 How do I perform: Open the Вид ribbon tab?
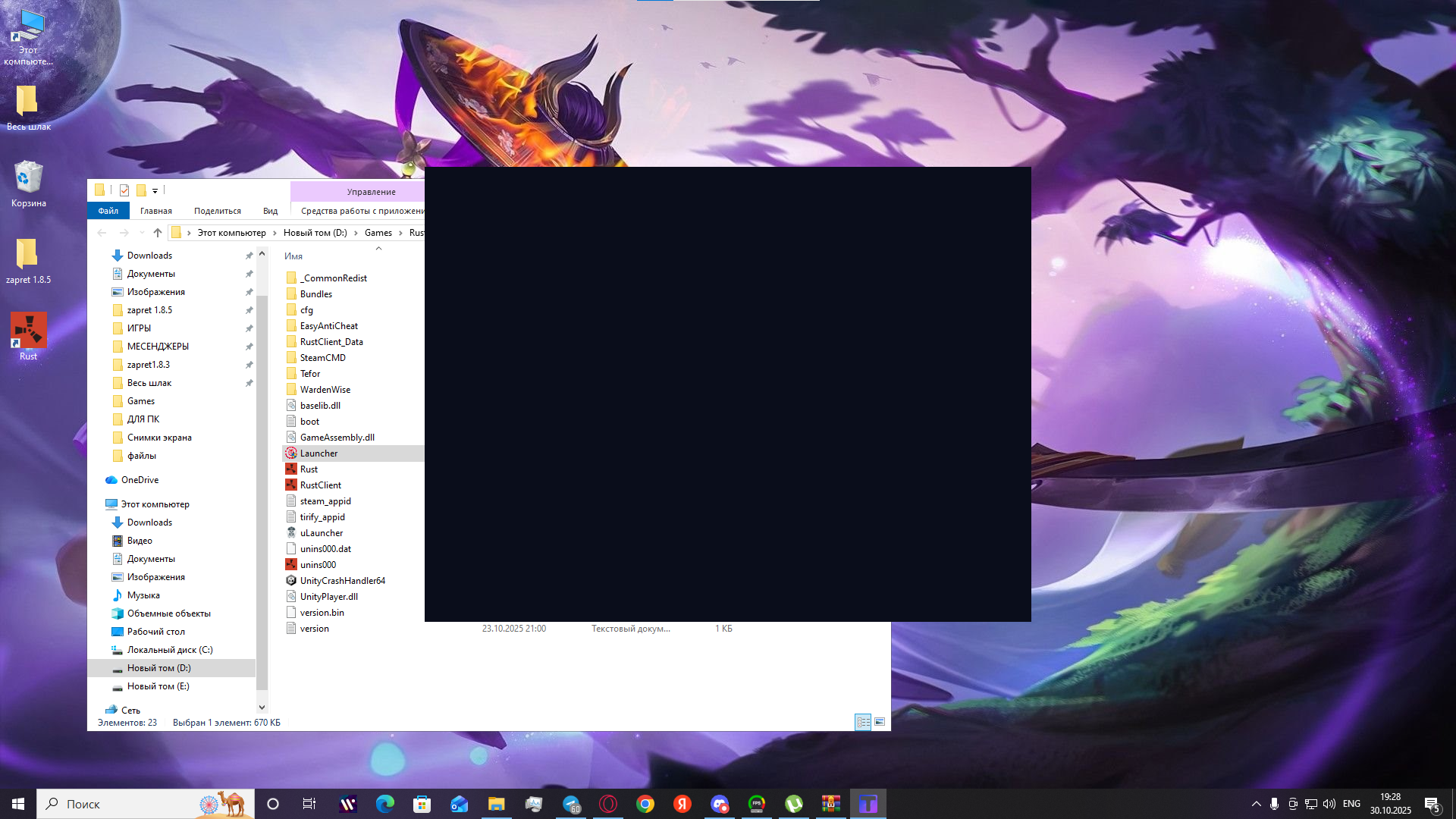pos(270,211)
